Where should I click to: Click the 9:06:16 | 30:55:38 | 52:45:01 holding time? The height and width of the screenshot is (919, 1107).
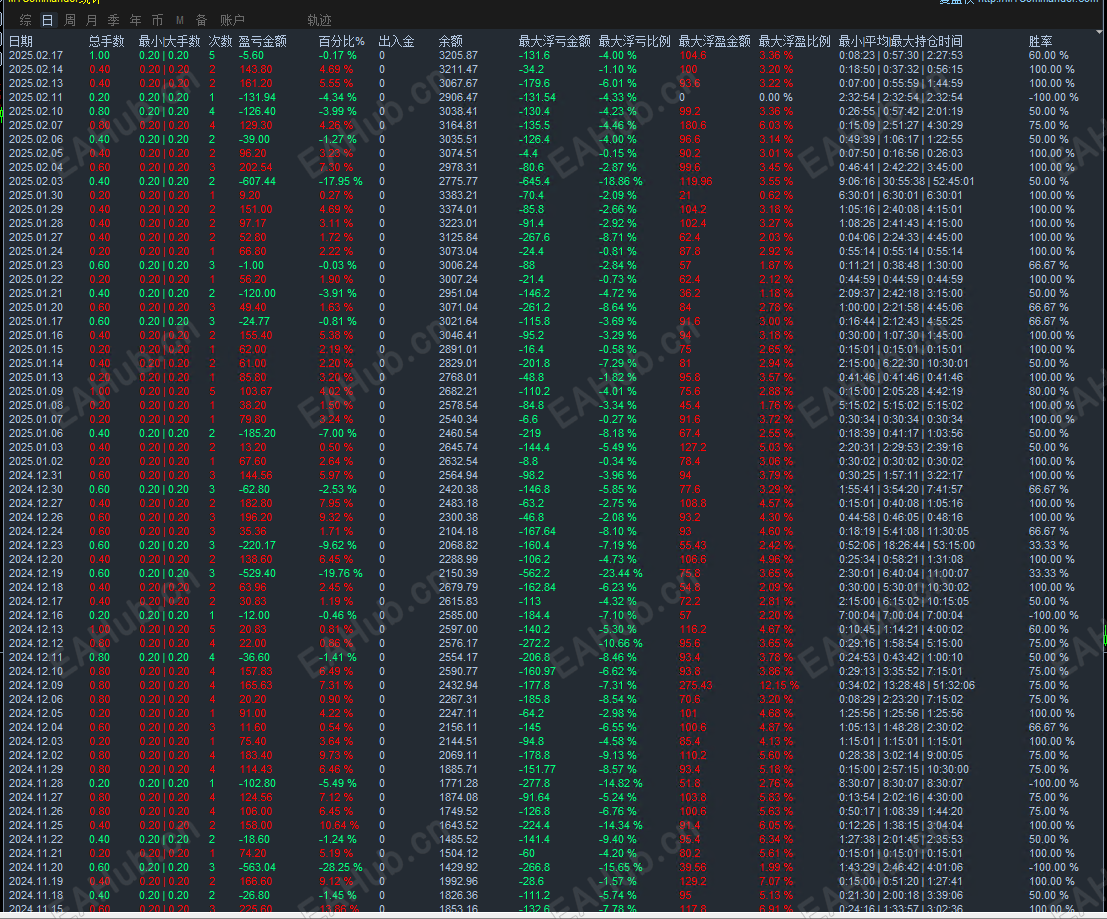(906, 181)
